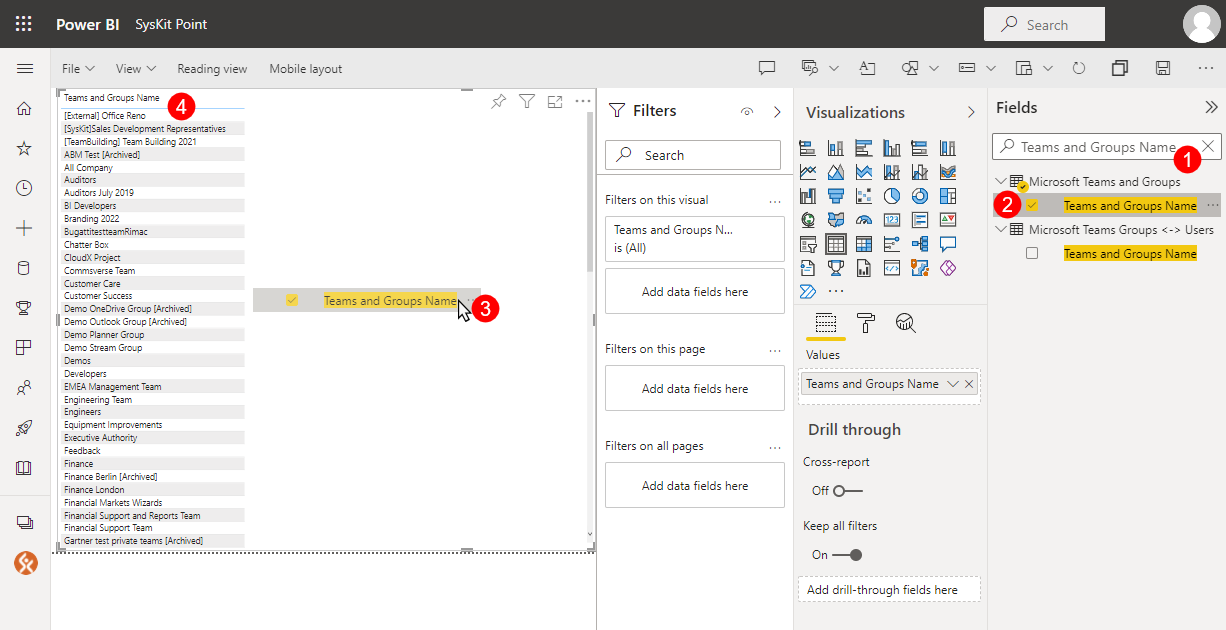1226x630 pixels.
Task: Open the Shapes dropdown arrow in the toolbar
Action: coord(934,69)
